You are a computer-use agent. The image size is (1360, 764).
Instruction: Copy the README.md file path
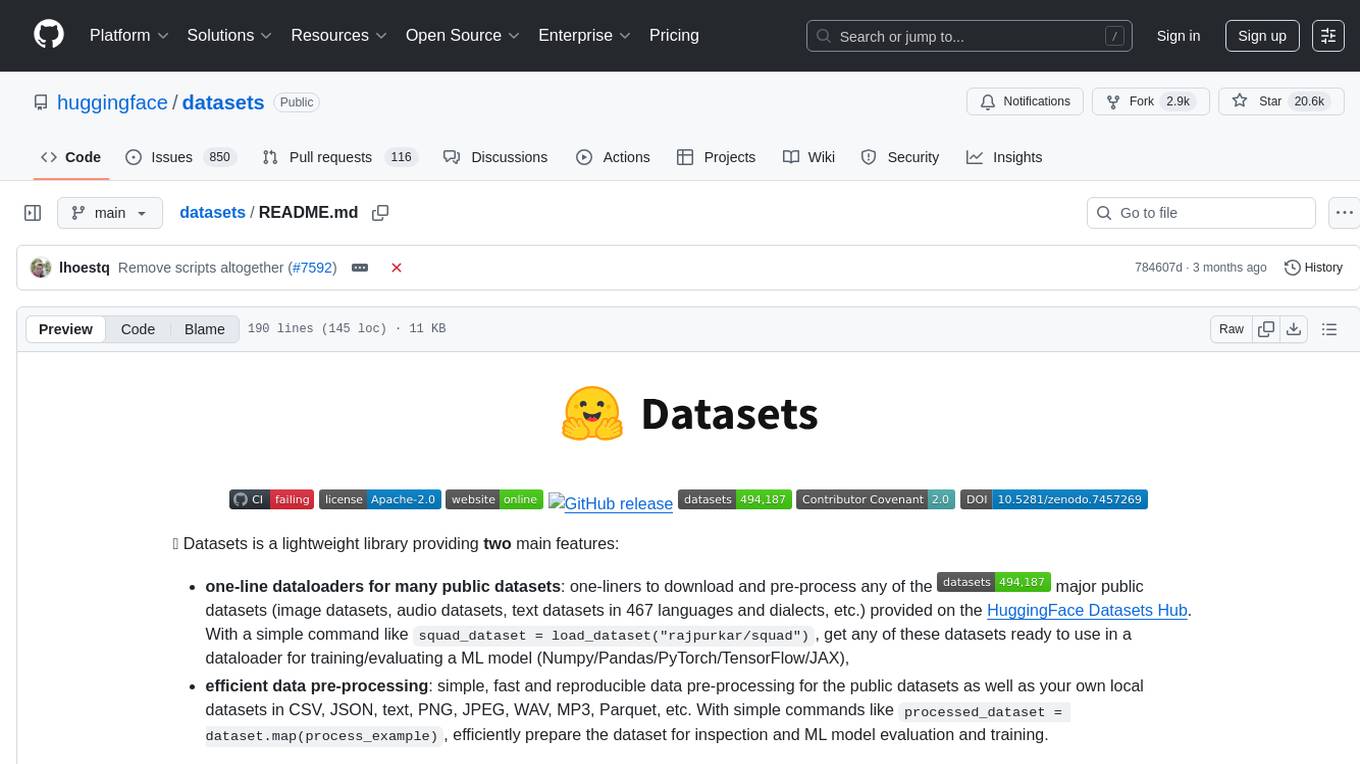point(380,213)
